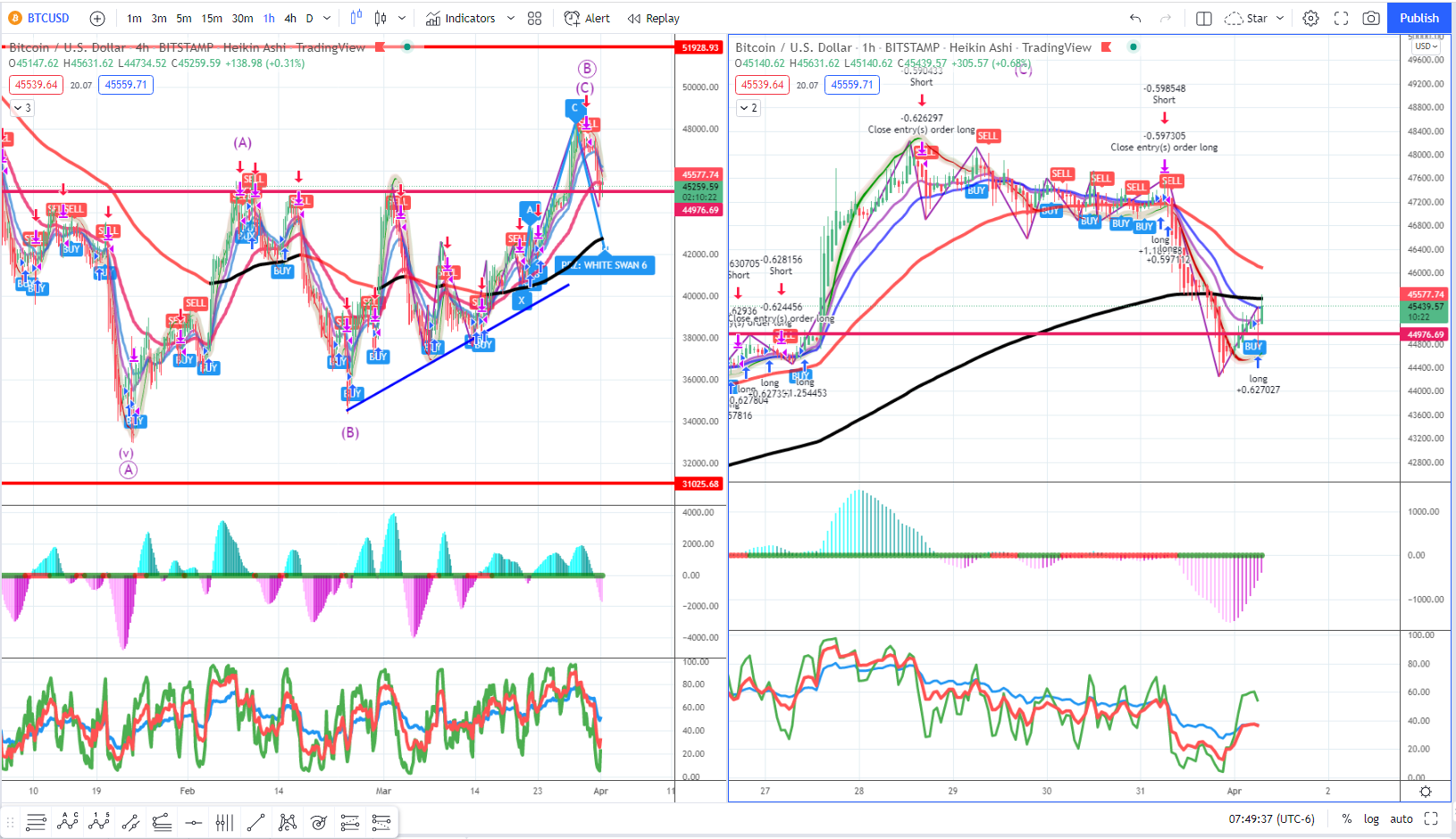Select the 5m timeframe

(x=184, y=18)
